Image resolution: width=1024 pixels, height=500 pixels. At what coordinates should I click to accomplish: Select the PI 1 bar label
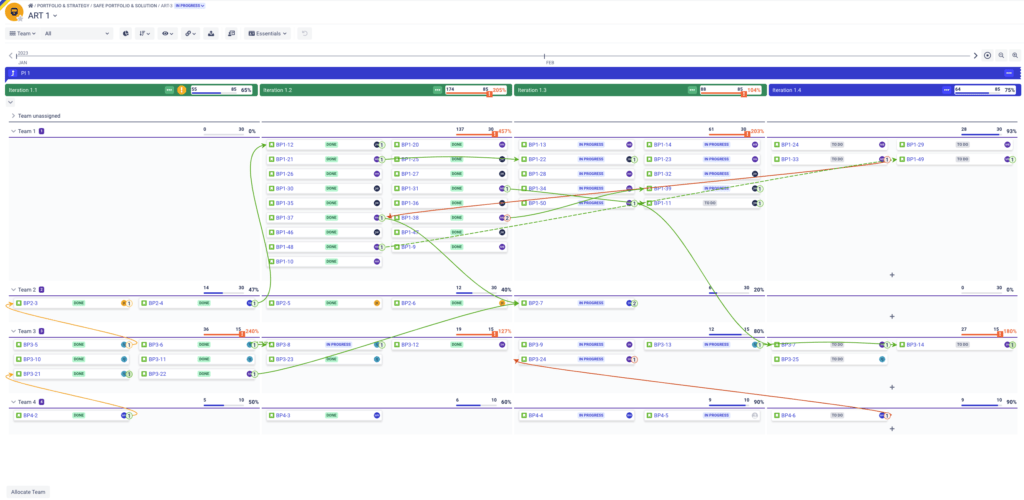pyautogui.click(x=24, y=73)
